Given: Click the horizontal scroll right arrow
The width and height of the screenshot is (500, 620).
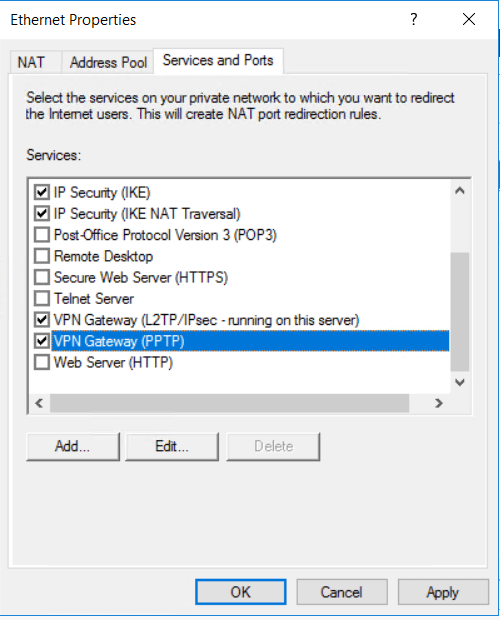Looking at the screenshot, I should click(x=438, y=403).
